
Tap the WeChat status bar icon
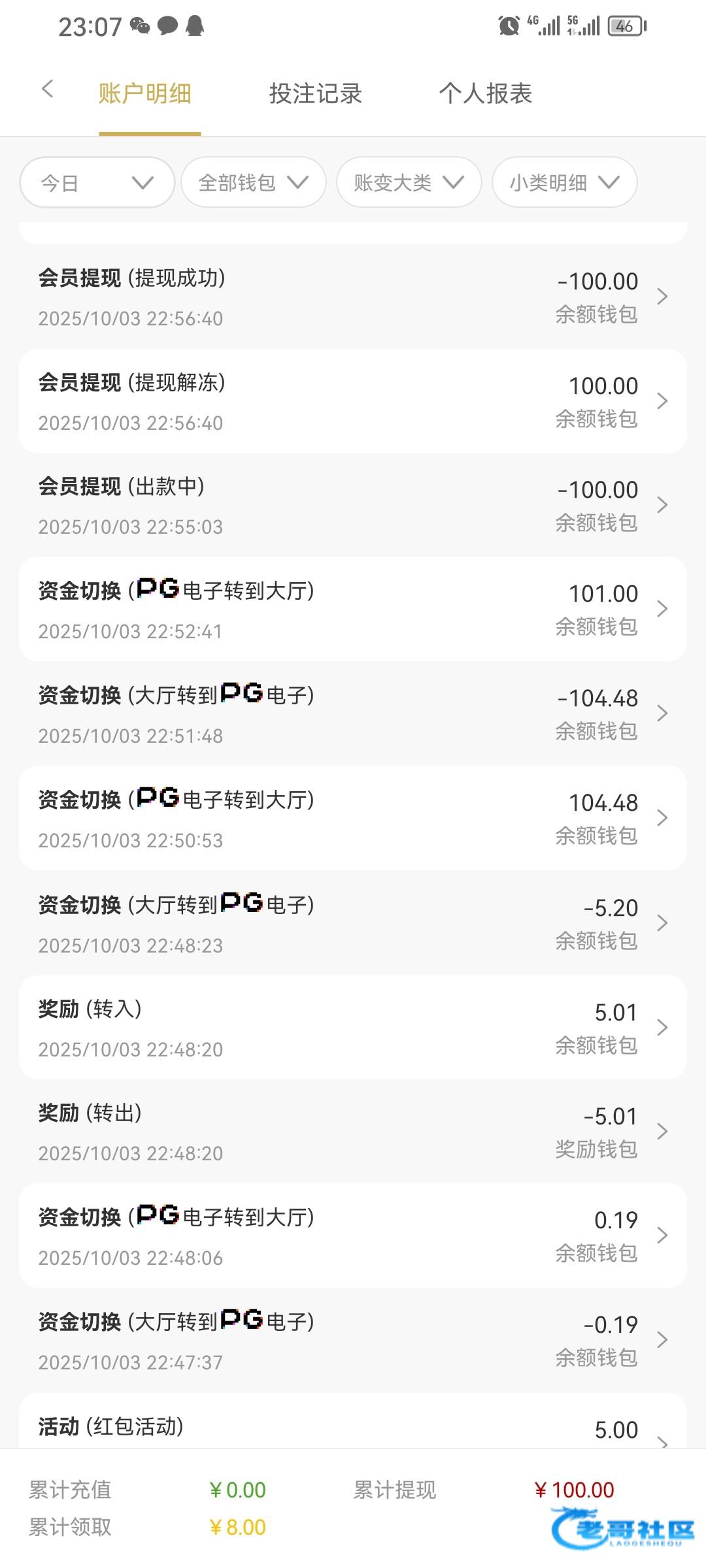[140, 26]
